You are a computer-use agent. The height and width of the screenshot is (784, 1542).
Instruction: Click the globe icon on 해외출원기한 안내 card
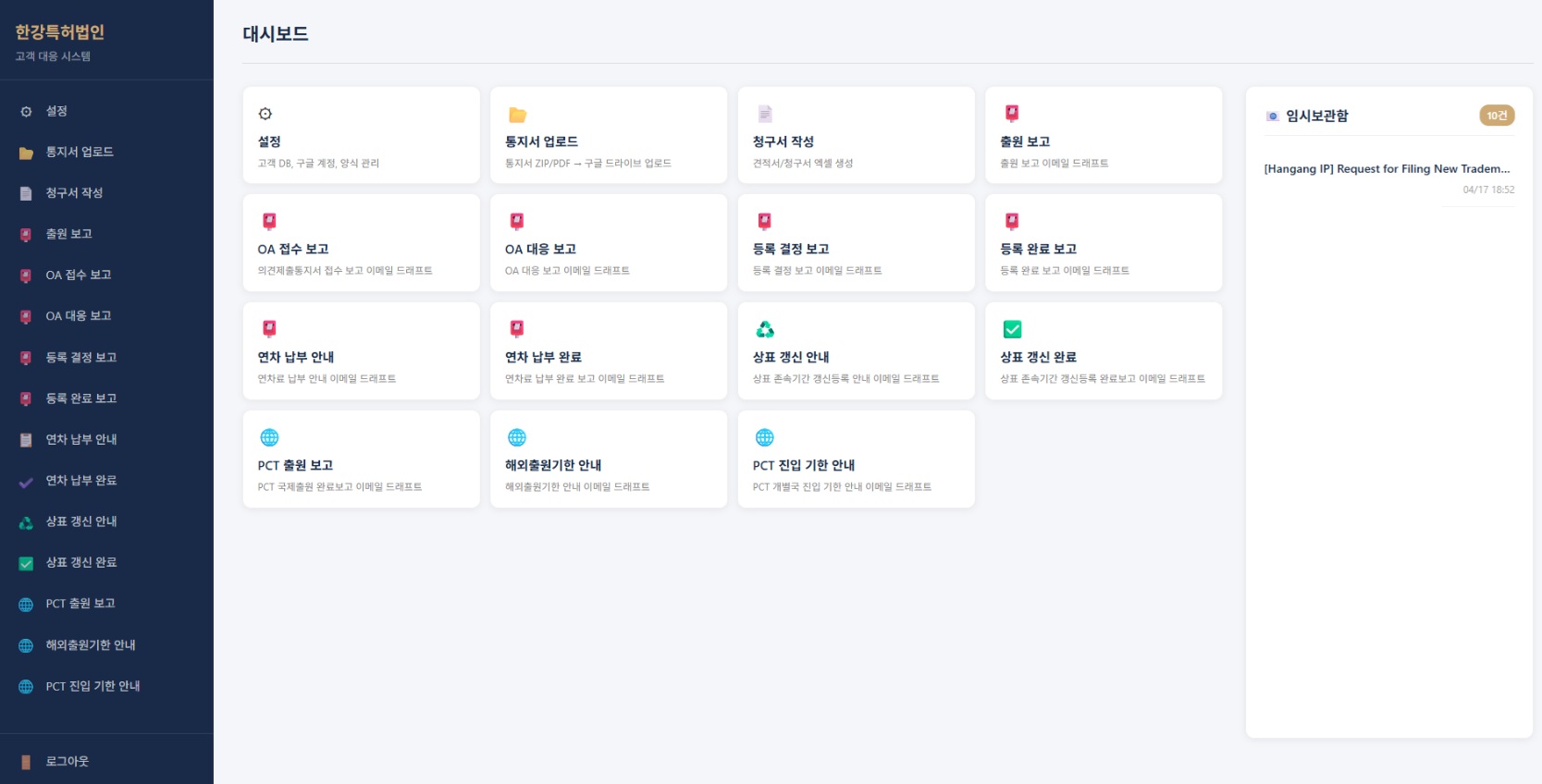click(x=517, y=437)
